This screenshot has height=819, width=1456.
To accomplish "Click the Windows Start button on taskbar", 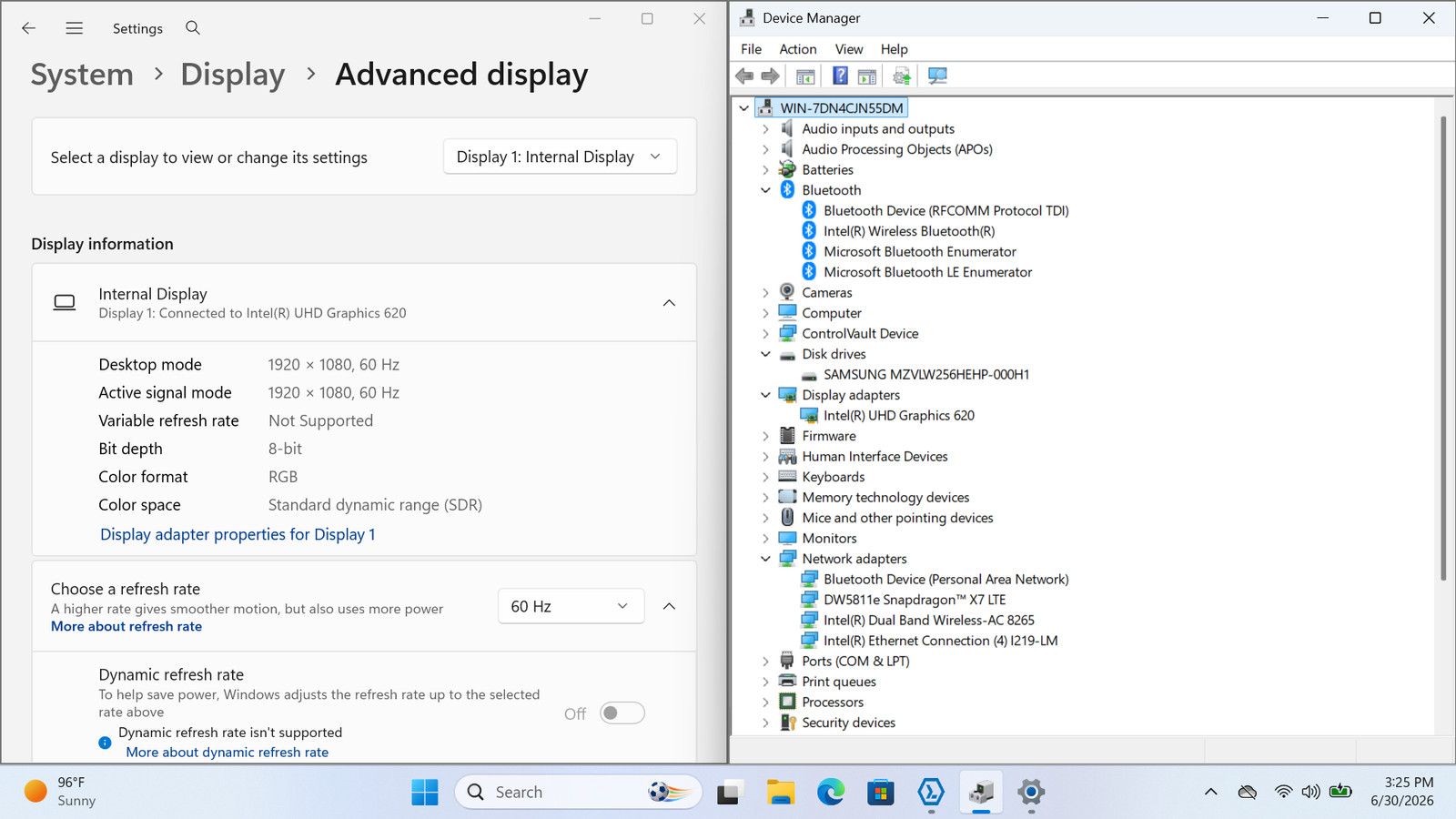I will [x=425, y=793].
